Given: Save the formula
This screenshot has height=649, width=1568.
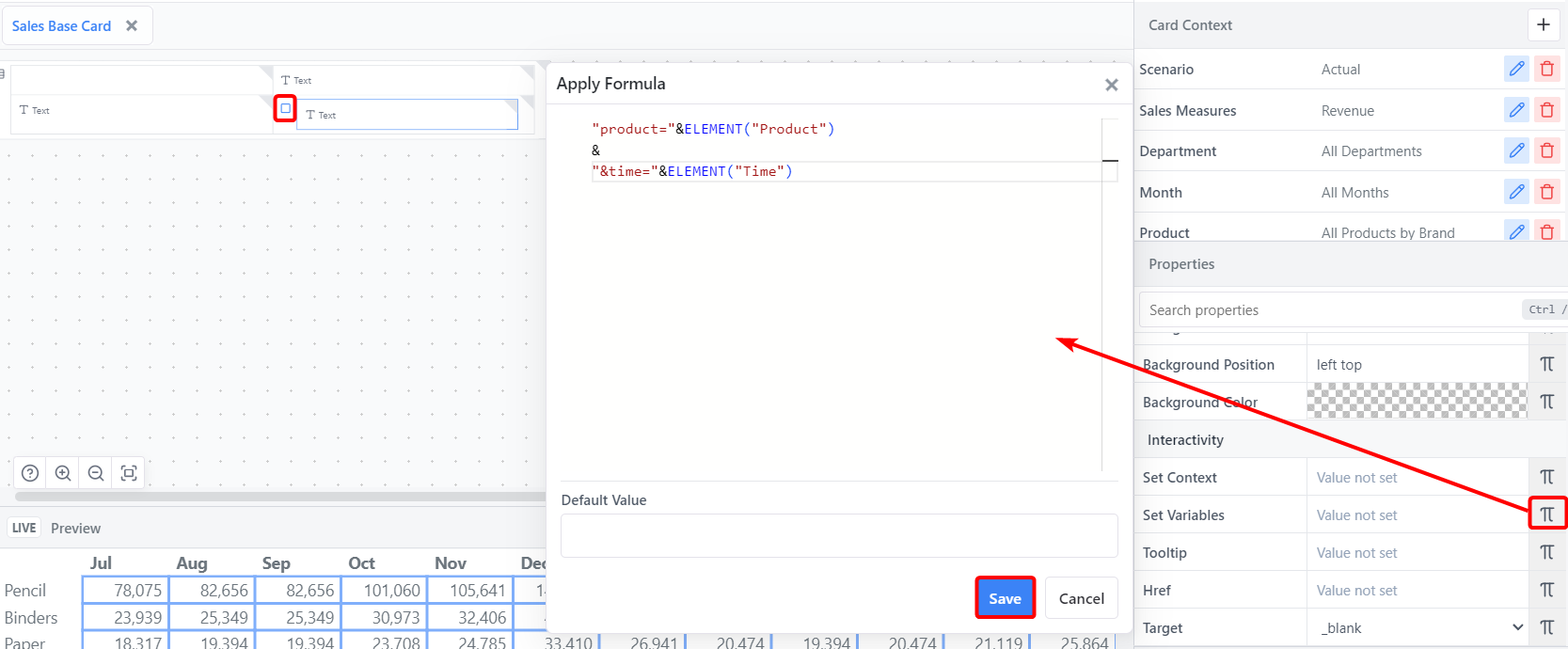Looking at the screenshot, I should 1005,598.
